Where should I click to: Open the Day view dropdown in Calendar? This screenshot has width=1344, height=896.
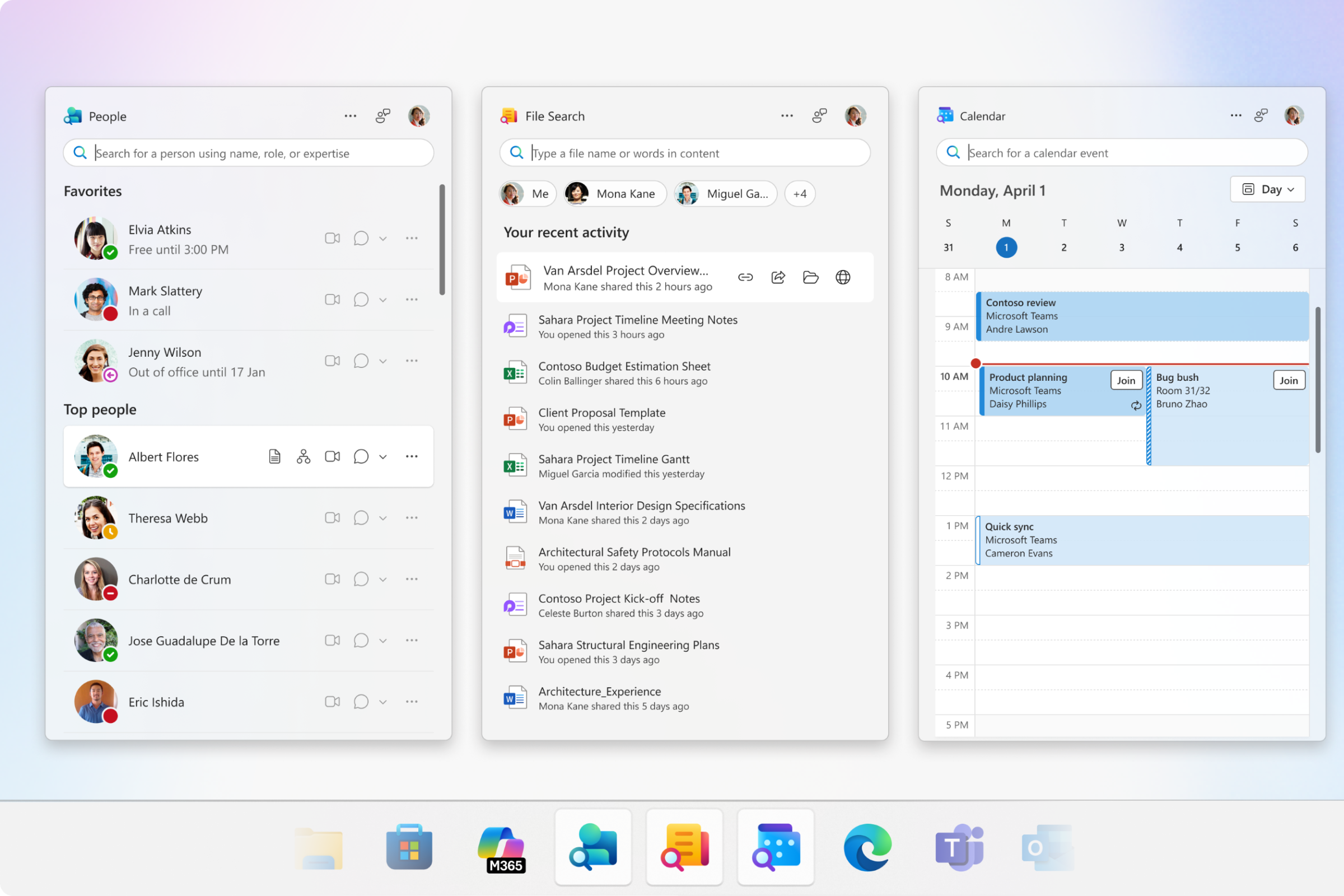point(1267,189)
